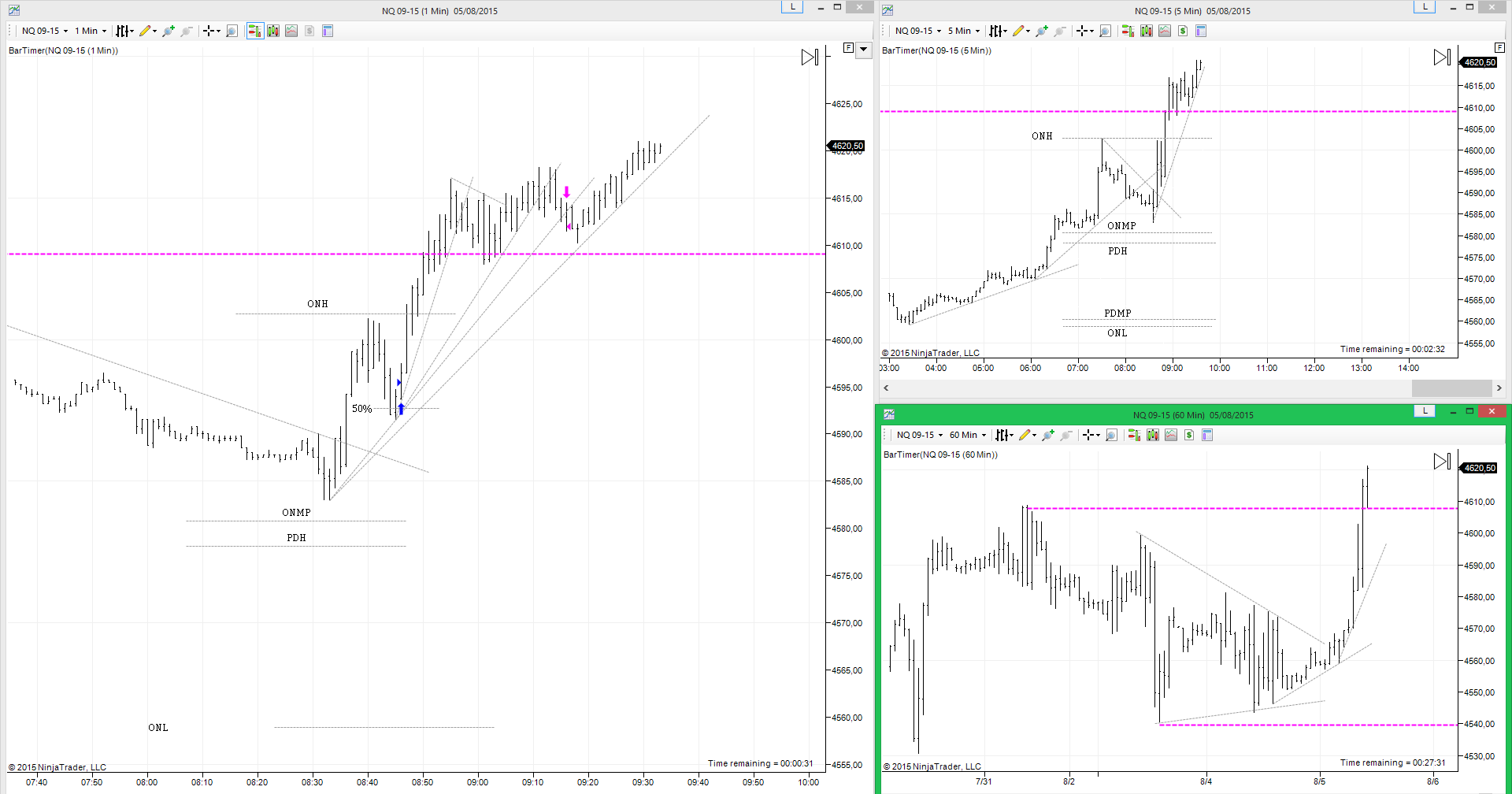The image size is (1512, 794).
Task: Open Data Series icon in 5 Min chart
Action: coord(1147,31)
